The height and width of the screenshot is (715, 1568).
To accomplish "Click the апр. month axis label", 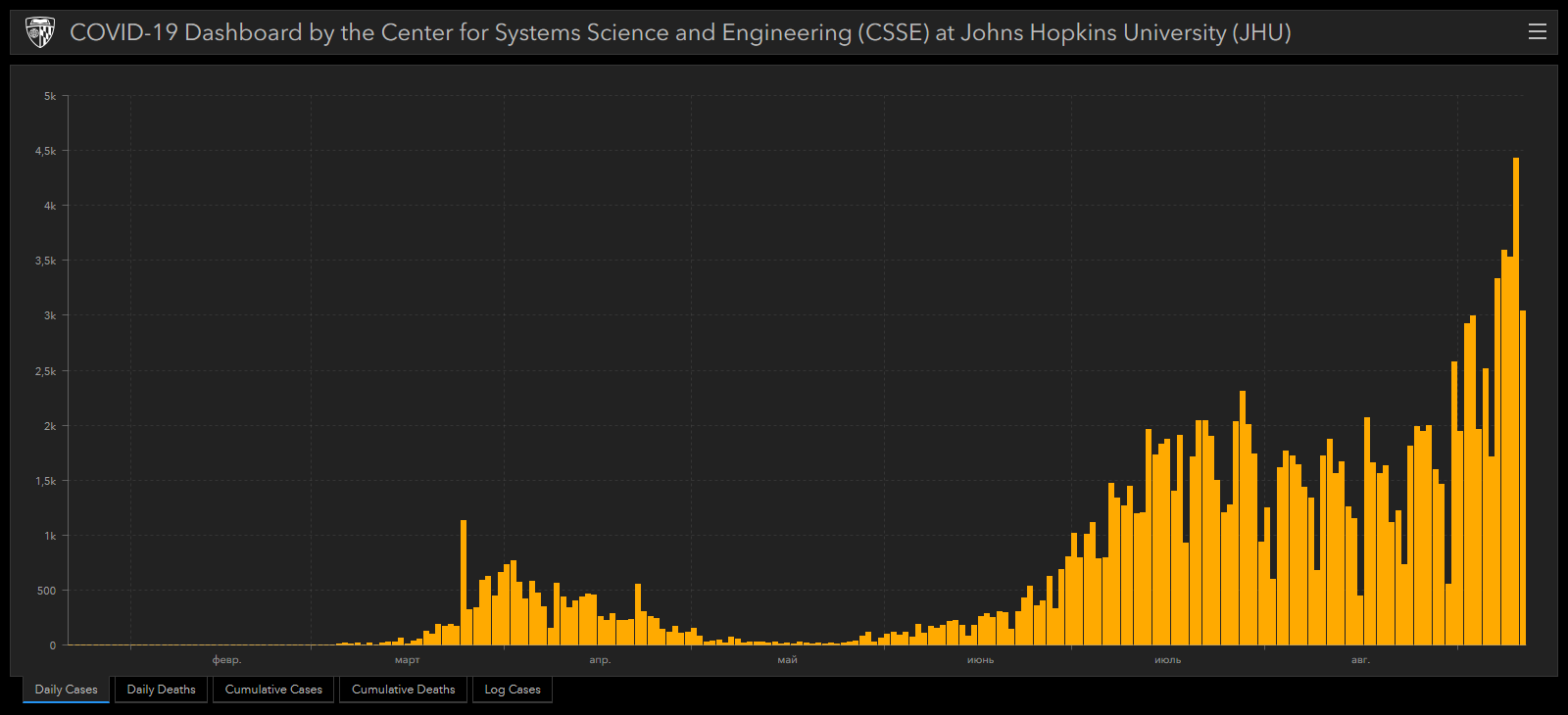I will tap(600, 660).
